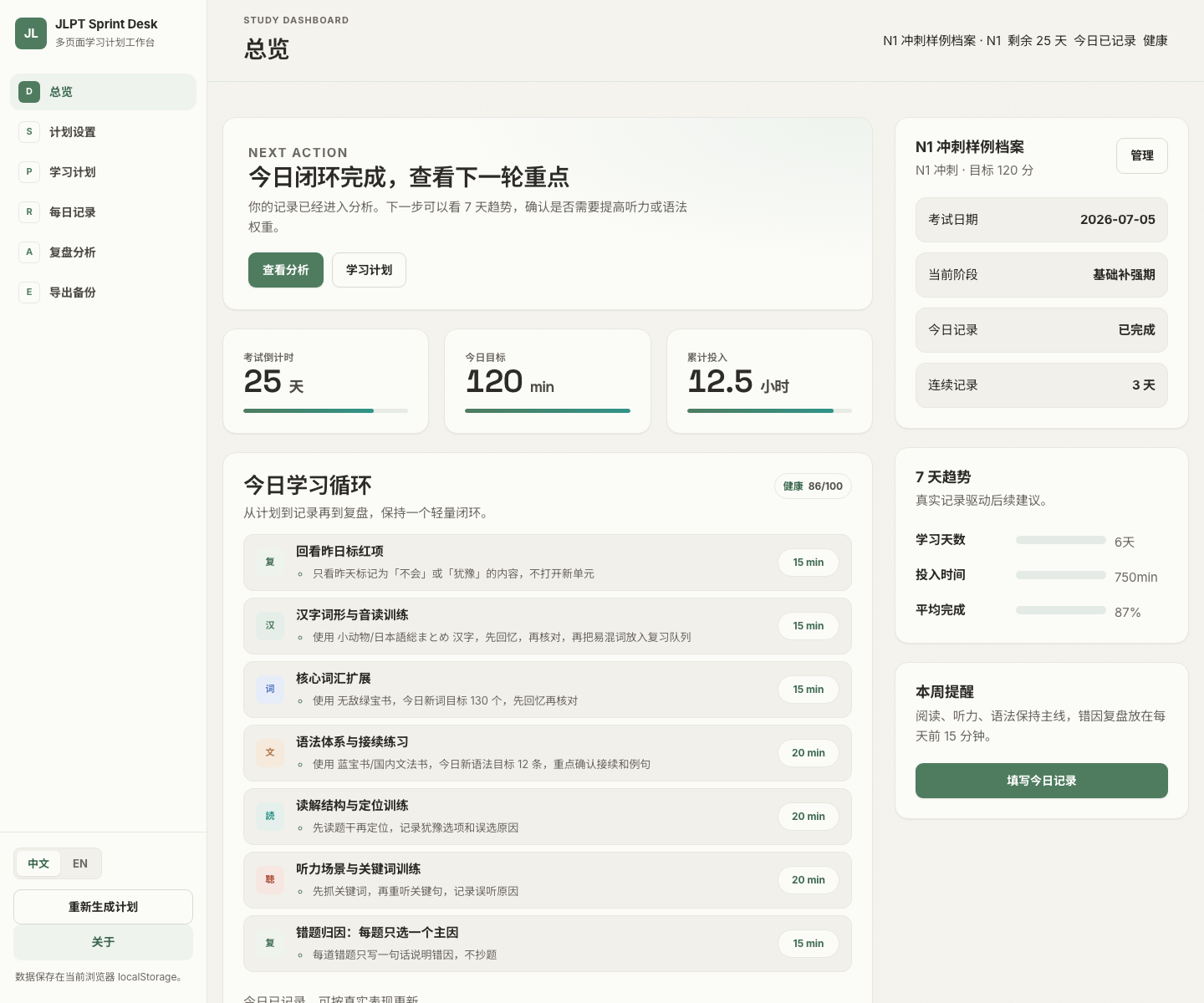1204x1003 pixels.
Task: Click the A icon for 复盘分析
Action: (x=29, y=252)
